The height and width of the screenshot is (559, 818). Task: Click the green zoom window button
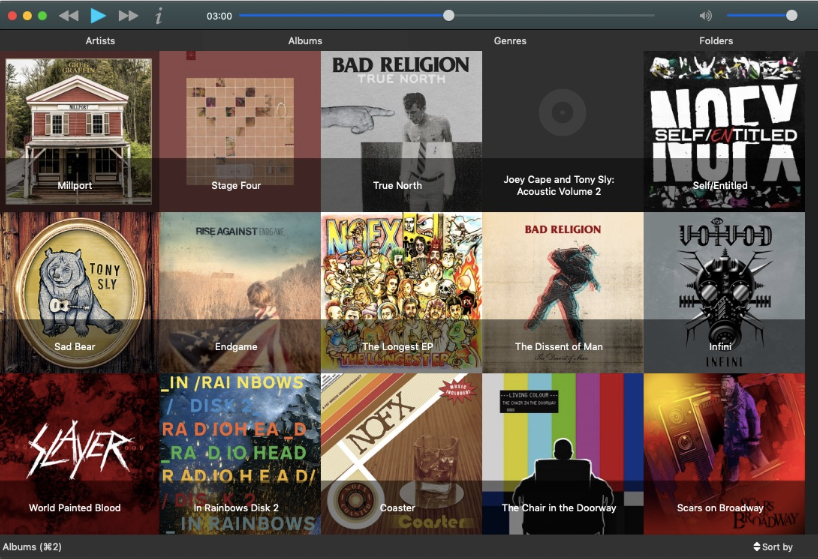(42, 16)
